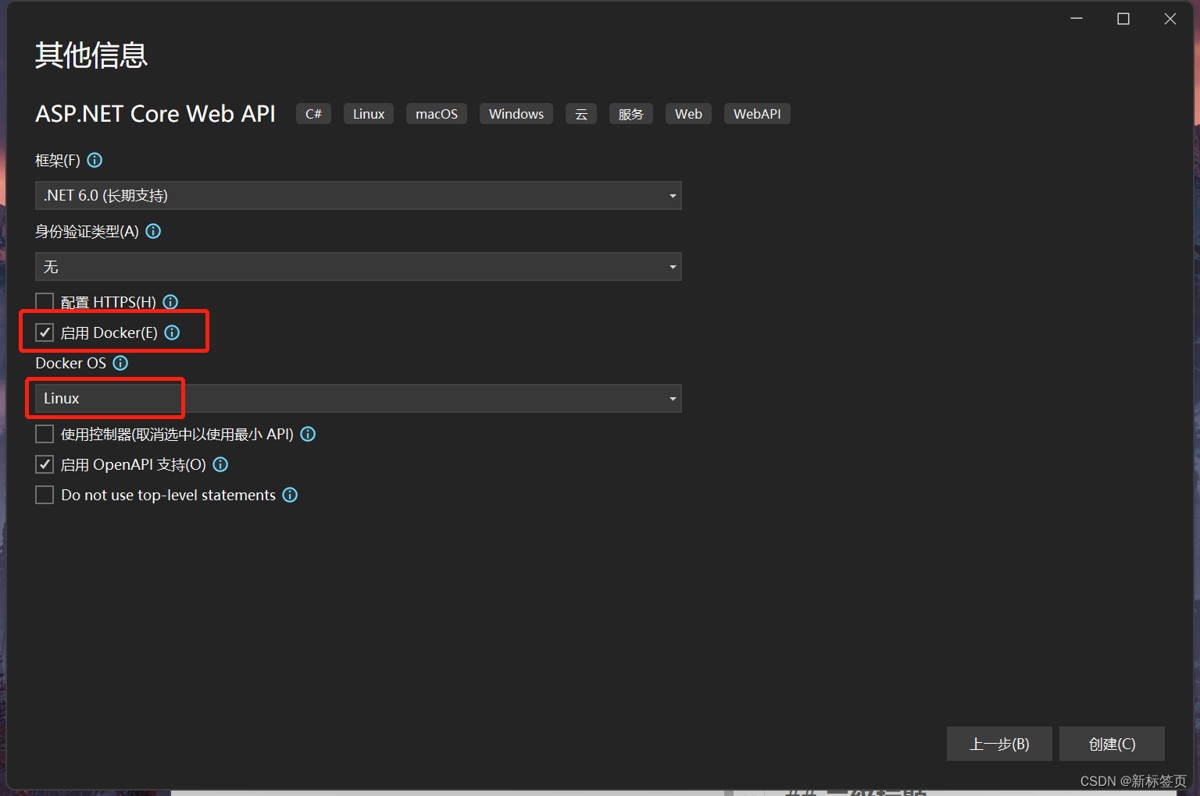
Task: Enable the 配置 HTTPS(H) checkbox
Action: 44,302
